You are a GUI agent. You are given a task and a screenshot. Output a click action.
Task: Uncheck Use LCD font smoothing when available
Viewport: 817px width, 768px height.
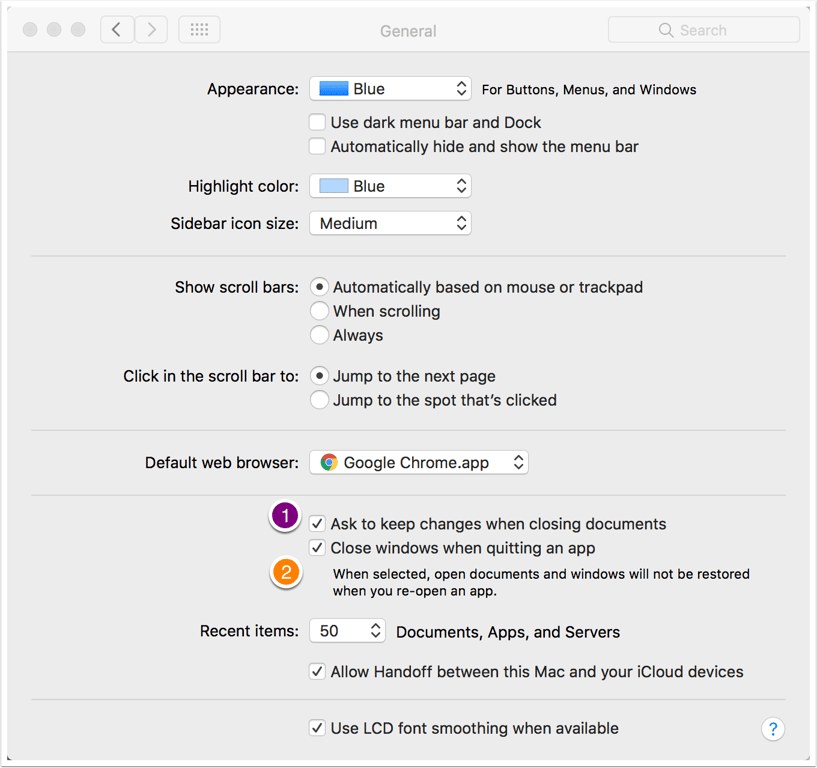coord(317,729)
